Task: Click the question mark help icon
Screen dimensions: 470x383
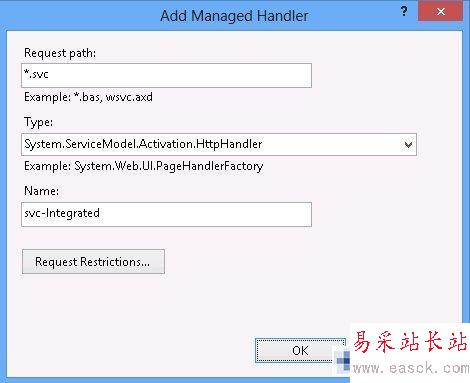Action: (404, 12)
